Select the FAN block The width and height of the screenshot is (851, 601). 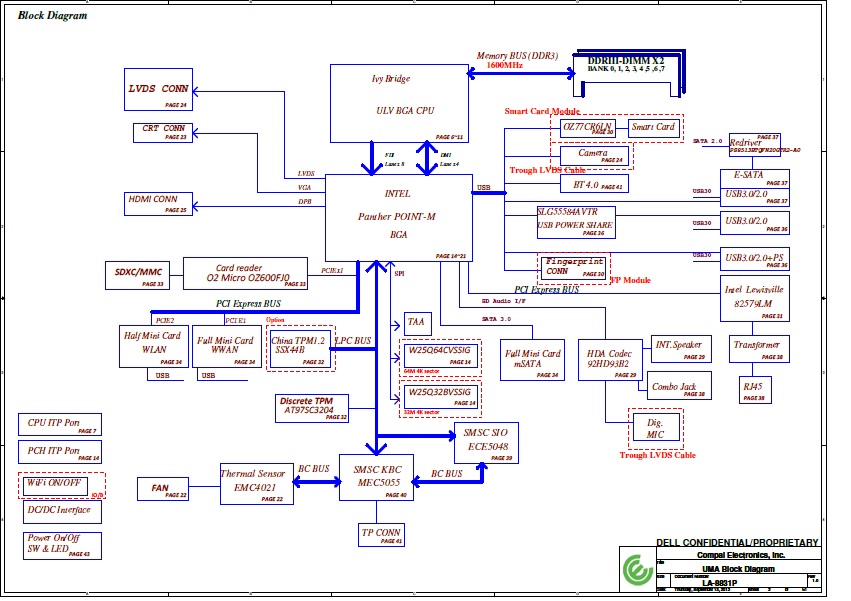coord(163,489)
